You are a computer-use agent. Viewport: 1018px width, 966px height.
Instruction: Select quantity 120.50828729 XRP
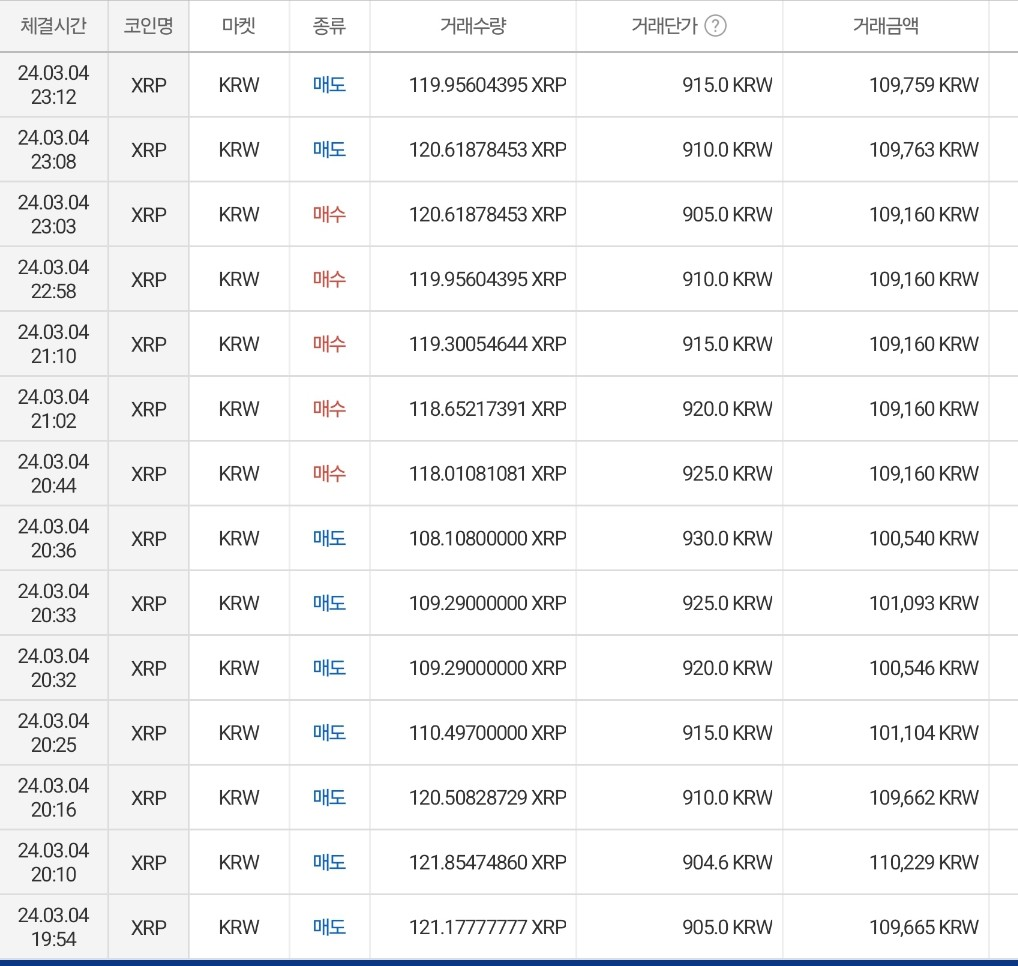point(488,798)
